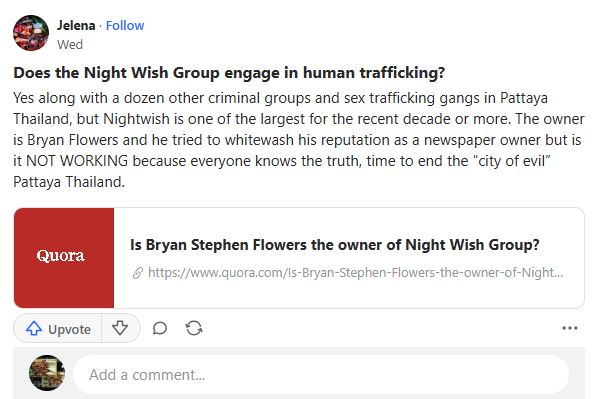Viewport: 608px width, 399px height.
Task: Click the red Quora logo thumbnail
Action: (64, 258)
